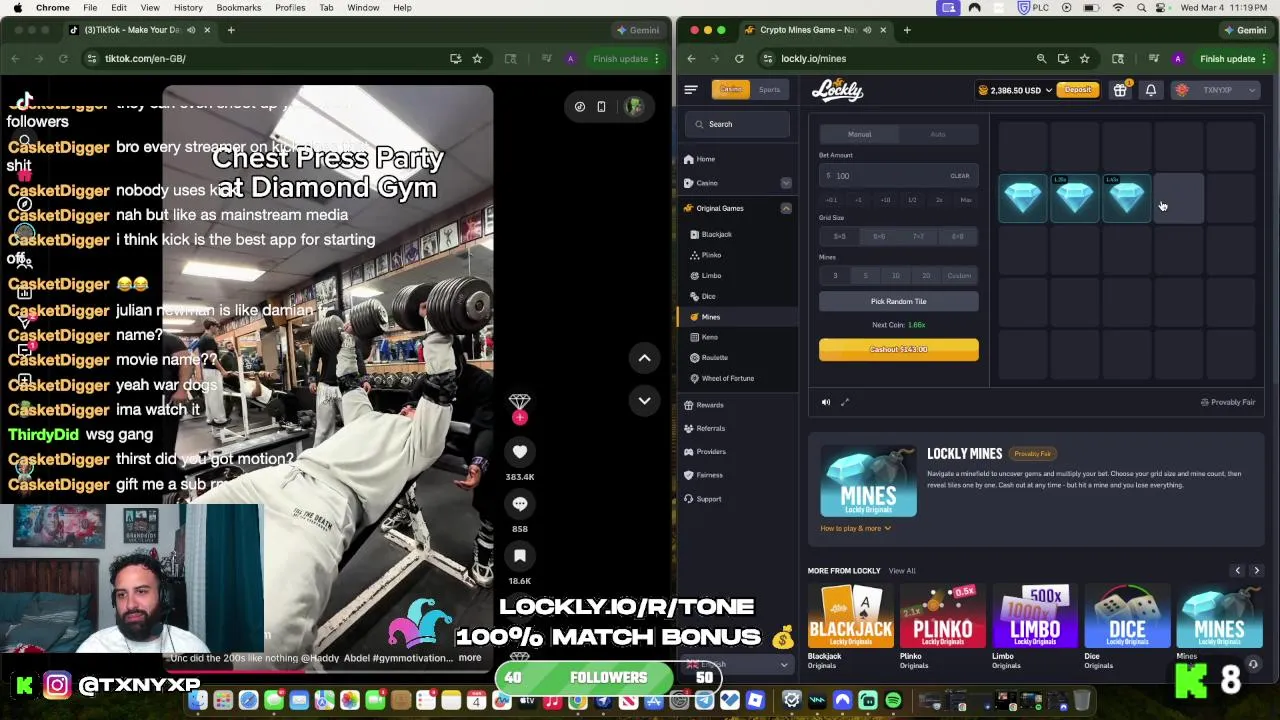1280x720 pixels.
Task: Open the language dropdown at the bottom of the sidebar
Action: click(x=738, y=664)
